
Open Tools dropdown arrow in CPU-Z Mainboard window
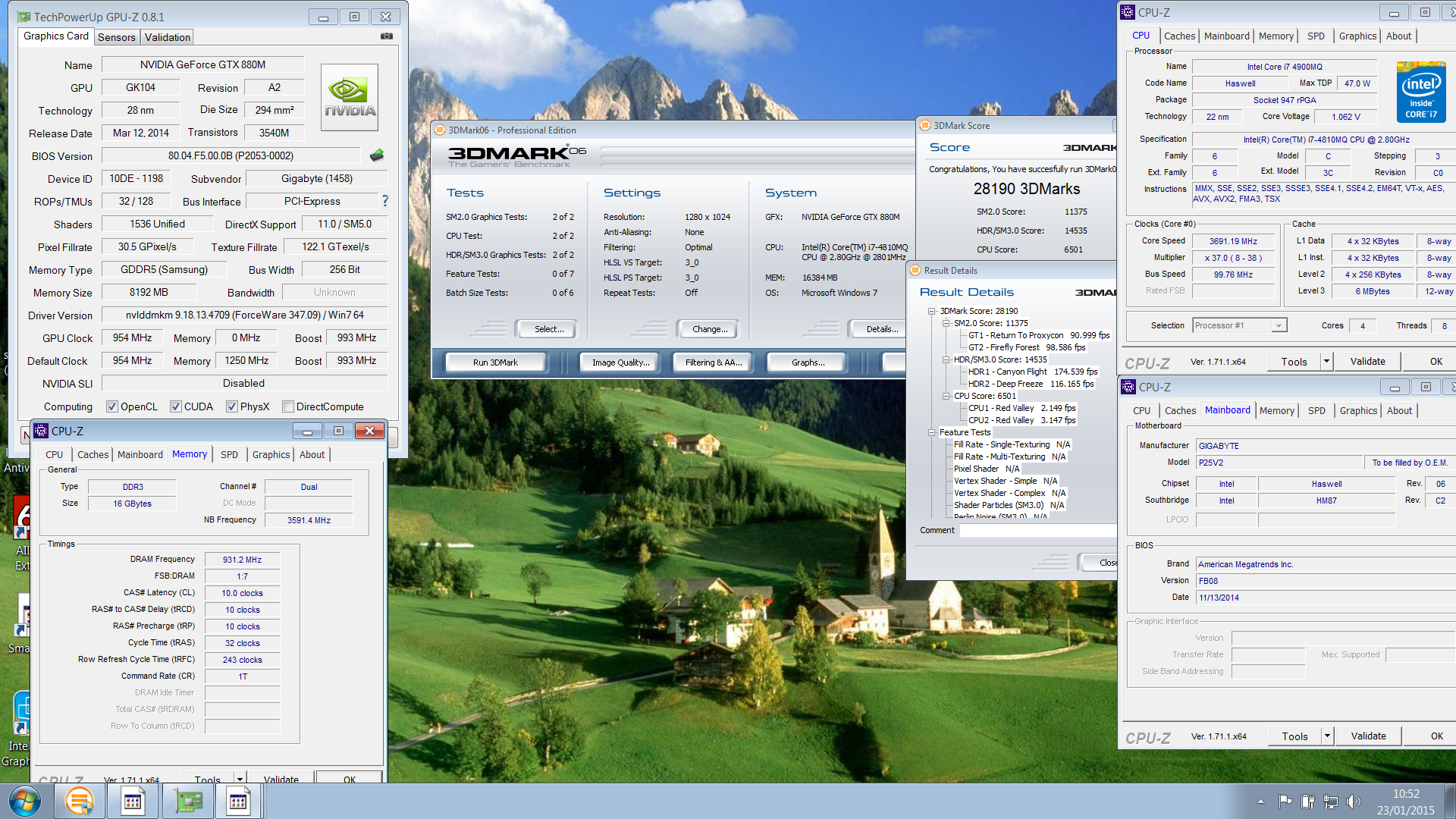1327,736
